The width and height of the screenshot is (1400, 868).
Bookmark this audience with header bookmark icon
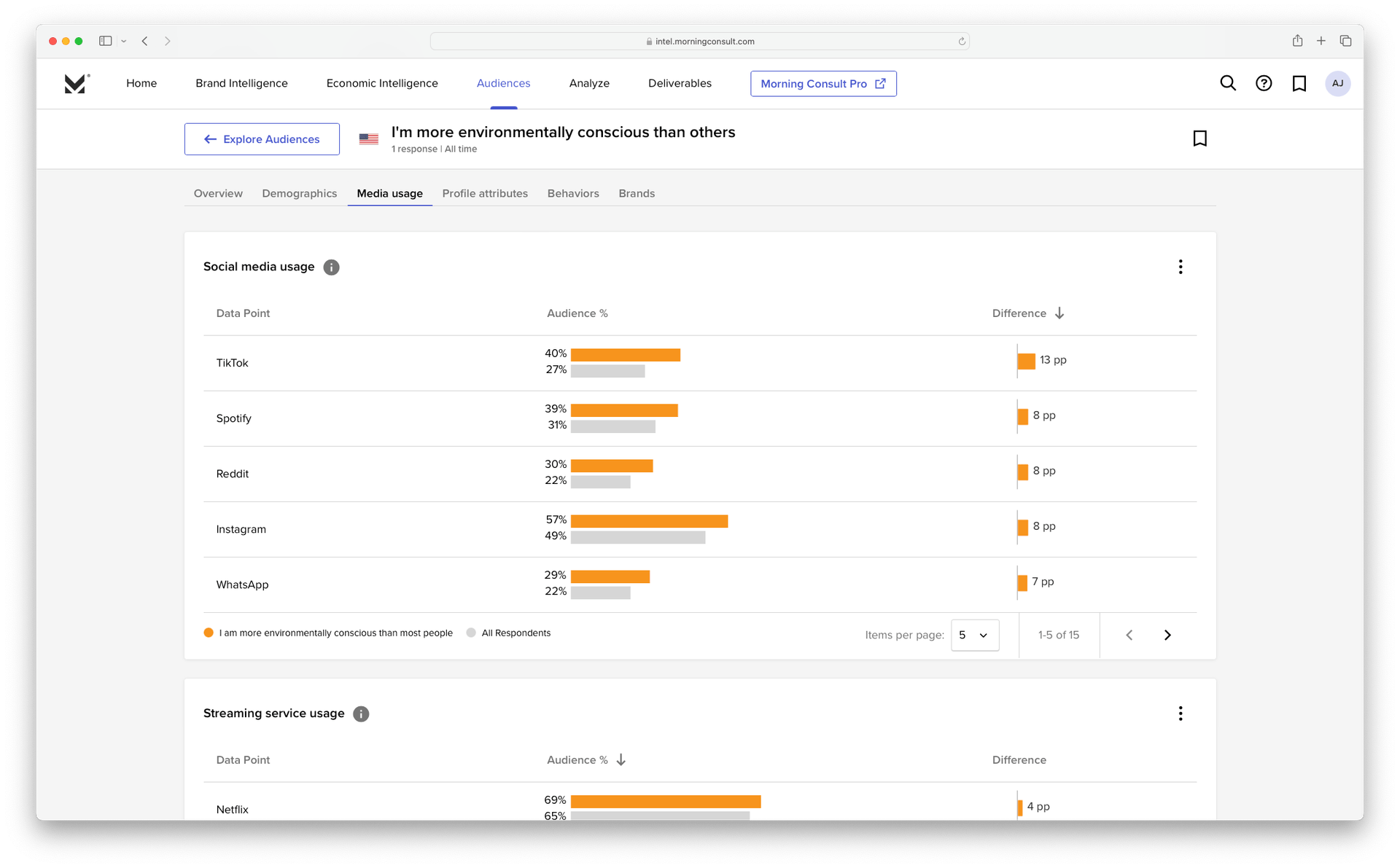pos(1200,138)
